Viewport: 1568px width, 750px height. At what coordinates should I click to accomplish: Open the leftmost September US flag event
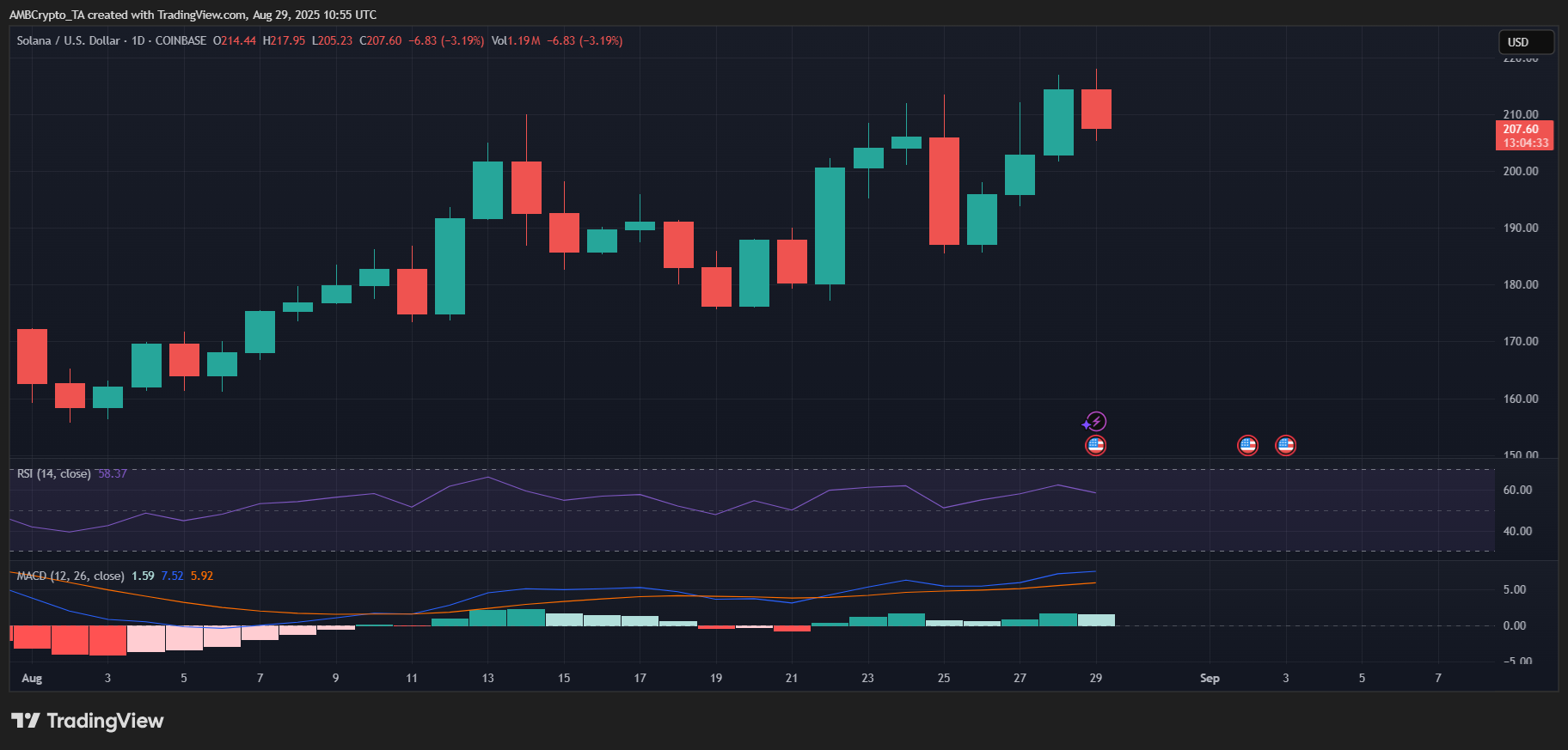pyautogui.click(x=1247, y=445)
